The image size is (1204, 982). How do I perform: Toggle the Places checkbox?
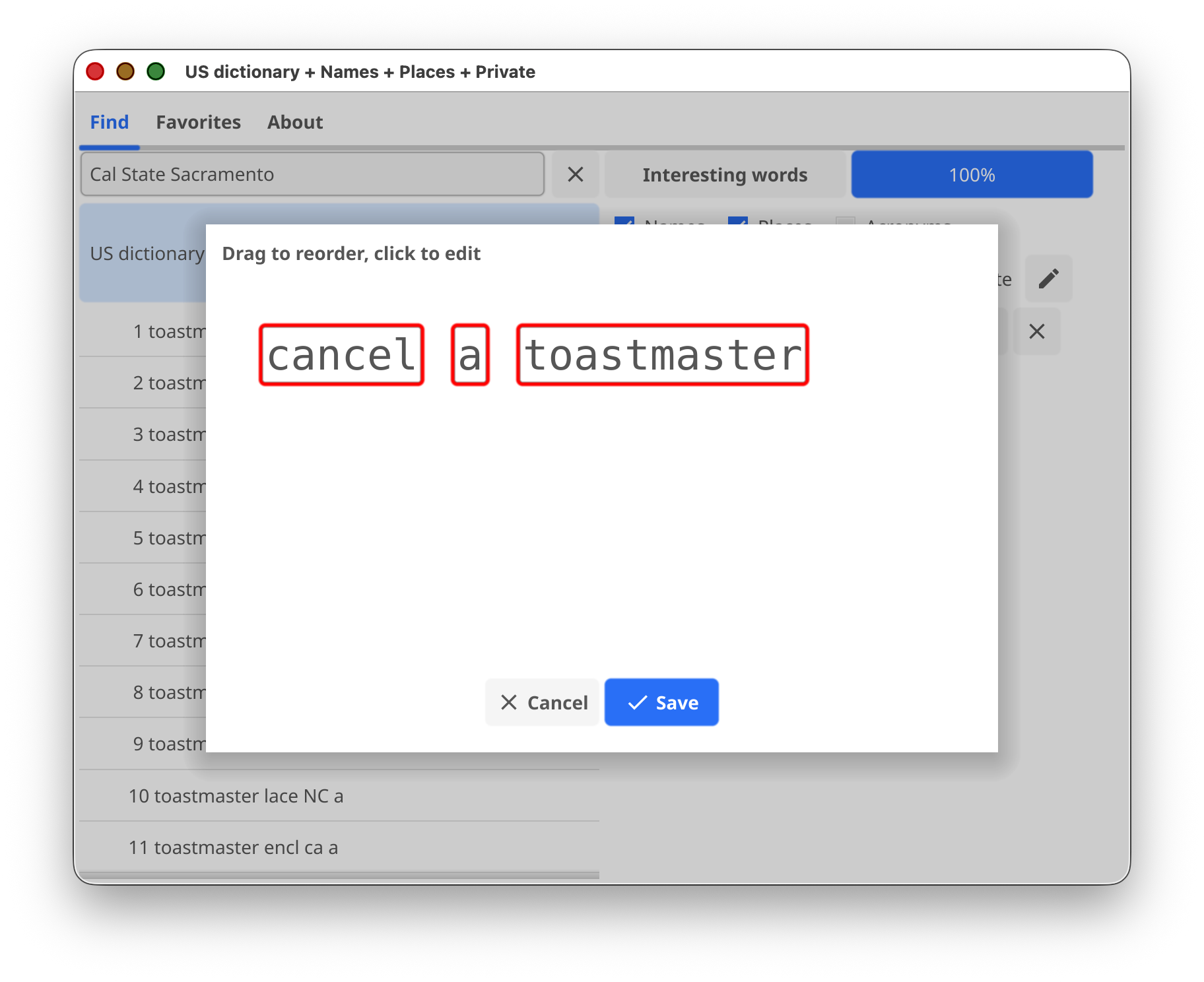tap(737, 220)
